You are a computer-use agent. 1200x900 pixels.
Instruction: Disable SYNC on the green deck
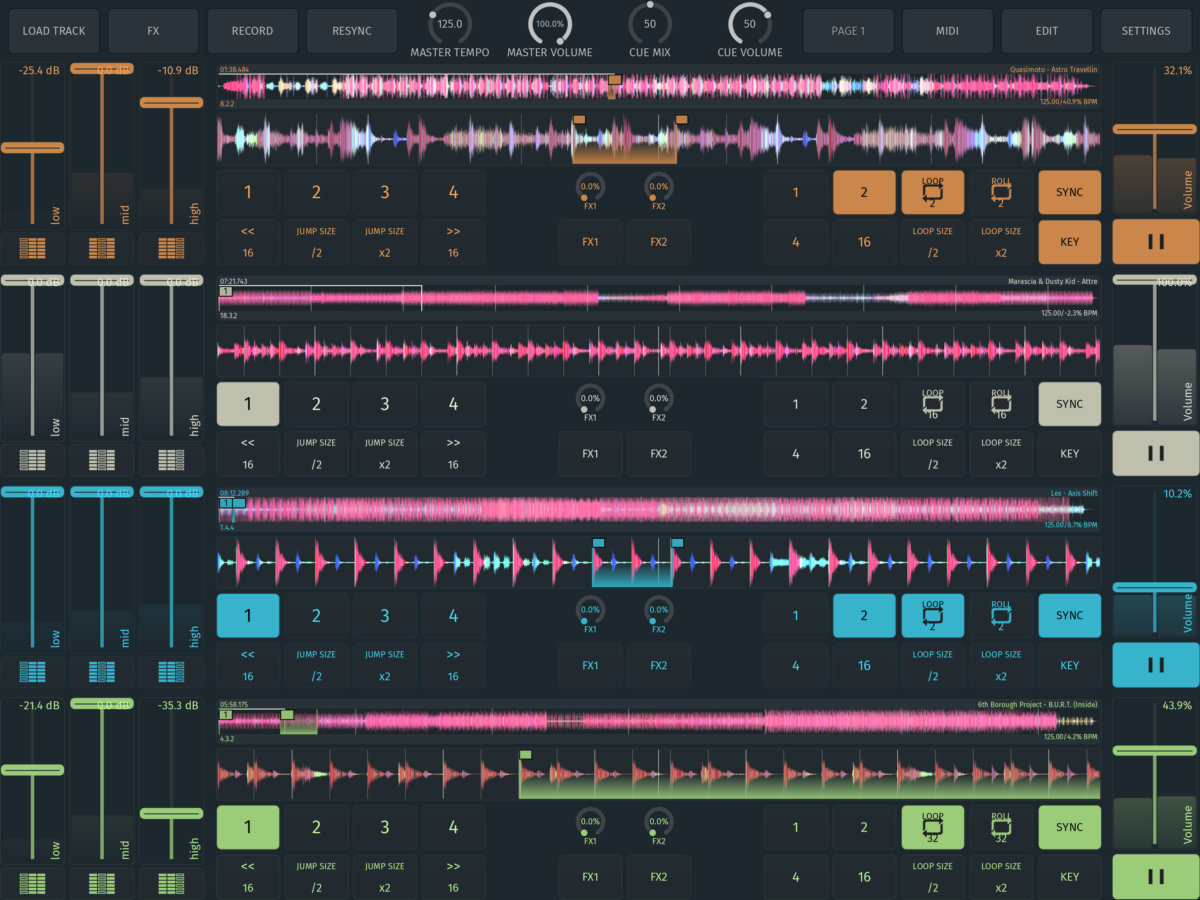(x=1069, y=827)
